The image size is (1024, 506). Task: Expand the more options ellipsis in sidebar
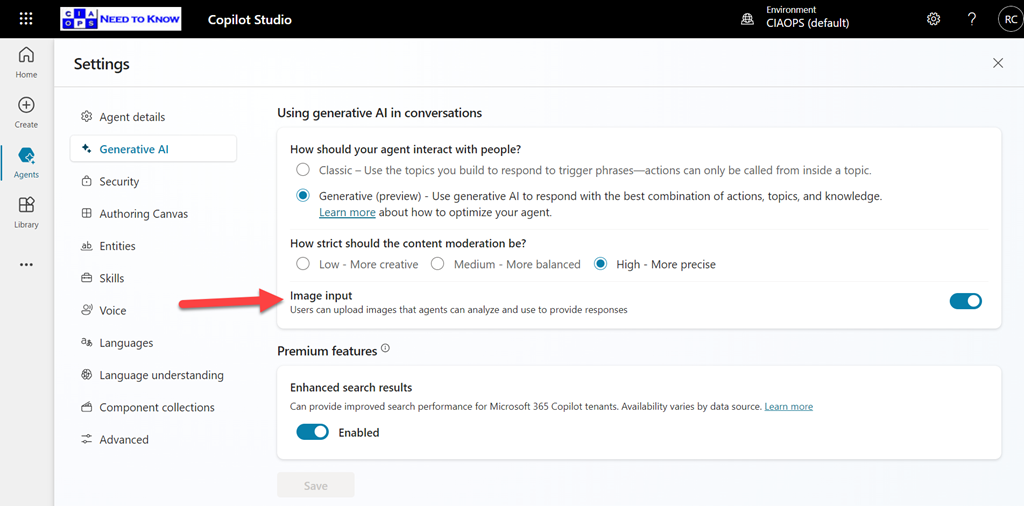pyautogui.click(x=26, y=265)
